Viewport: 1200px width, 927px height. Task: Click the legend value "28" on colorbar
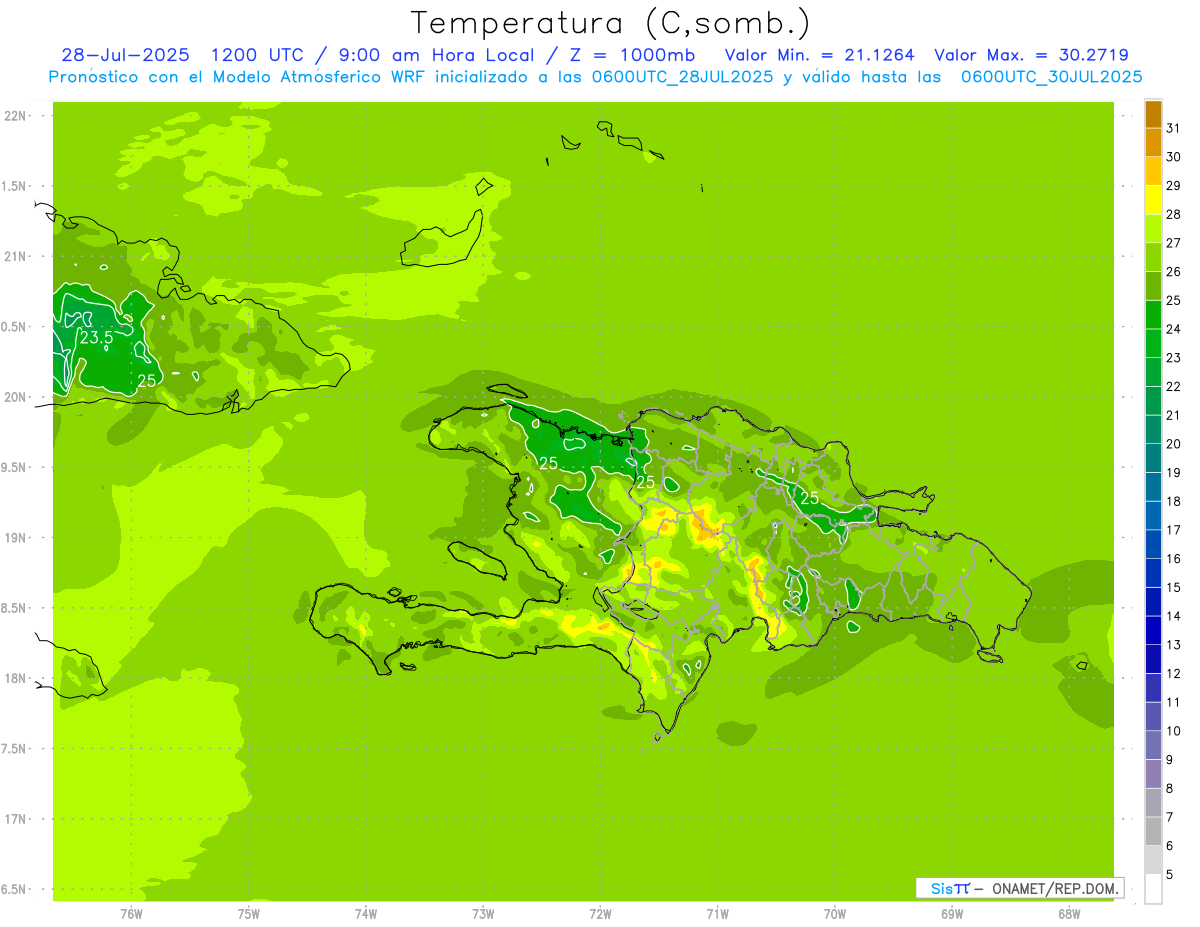coord(1173,214)
